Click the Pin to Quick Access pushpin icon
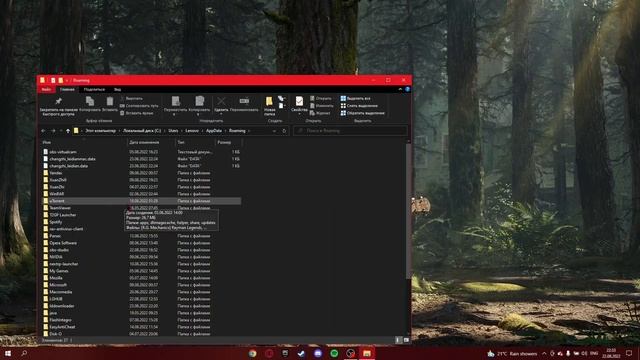Image resolution: width=640 pixels, height=360 pixels. click(58, 101)
